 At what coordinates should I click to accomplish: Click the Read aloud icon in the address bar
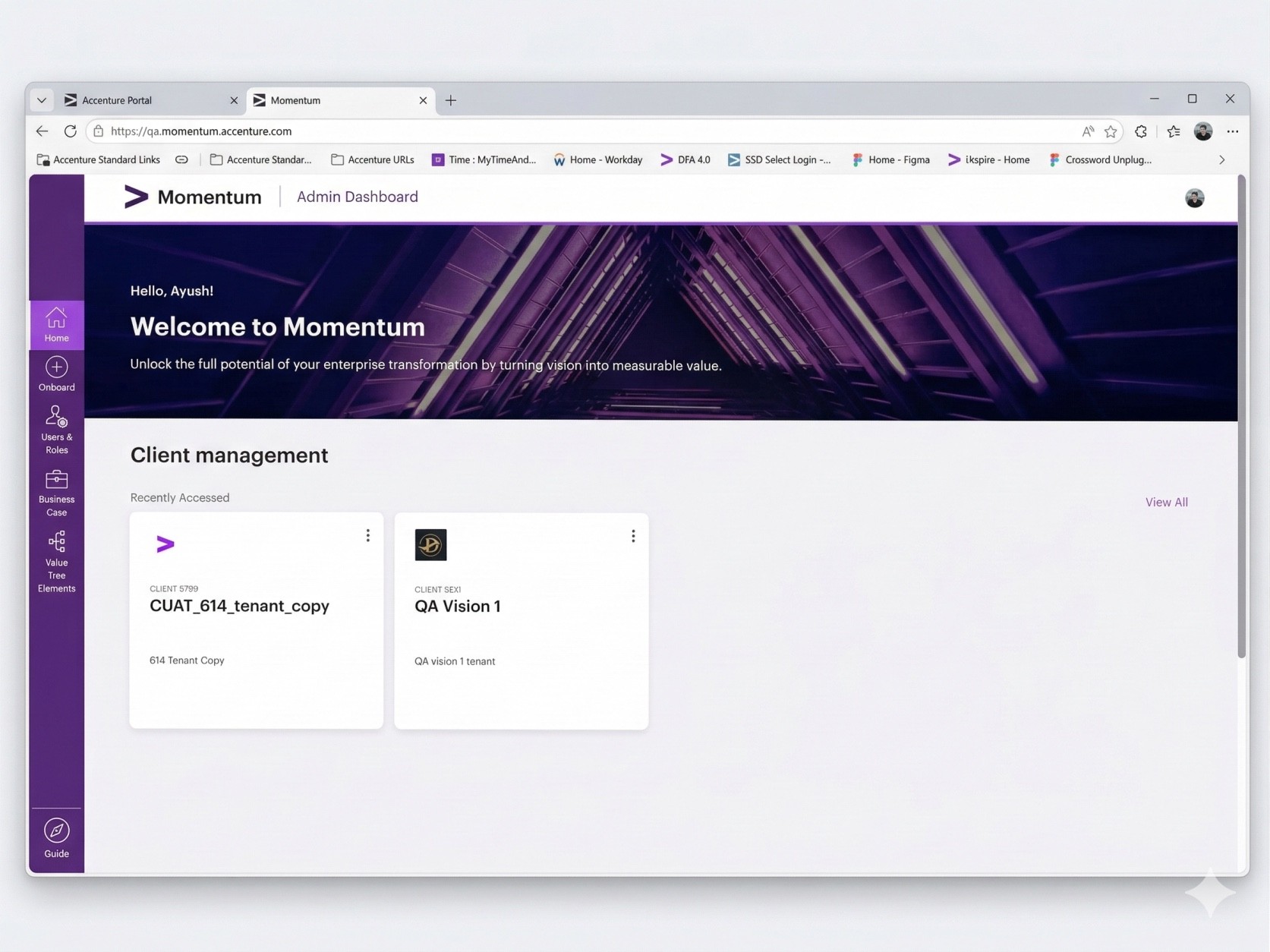pyautogui.click(x=1088, y=131)
